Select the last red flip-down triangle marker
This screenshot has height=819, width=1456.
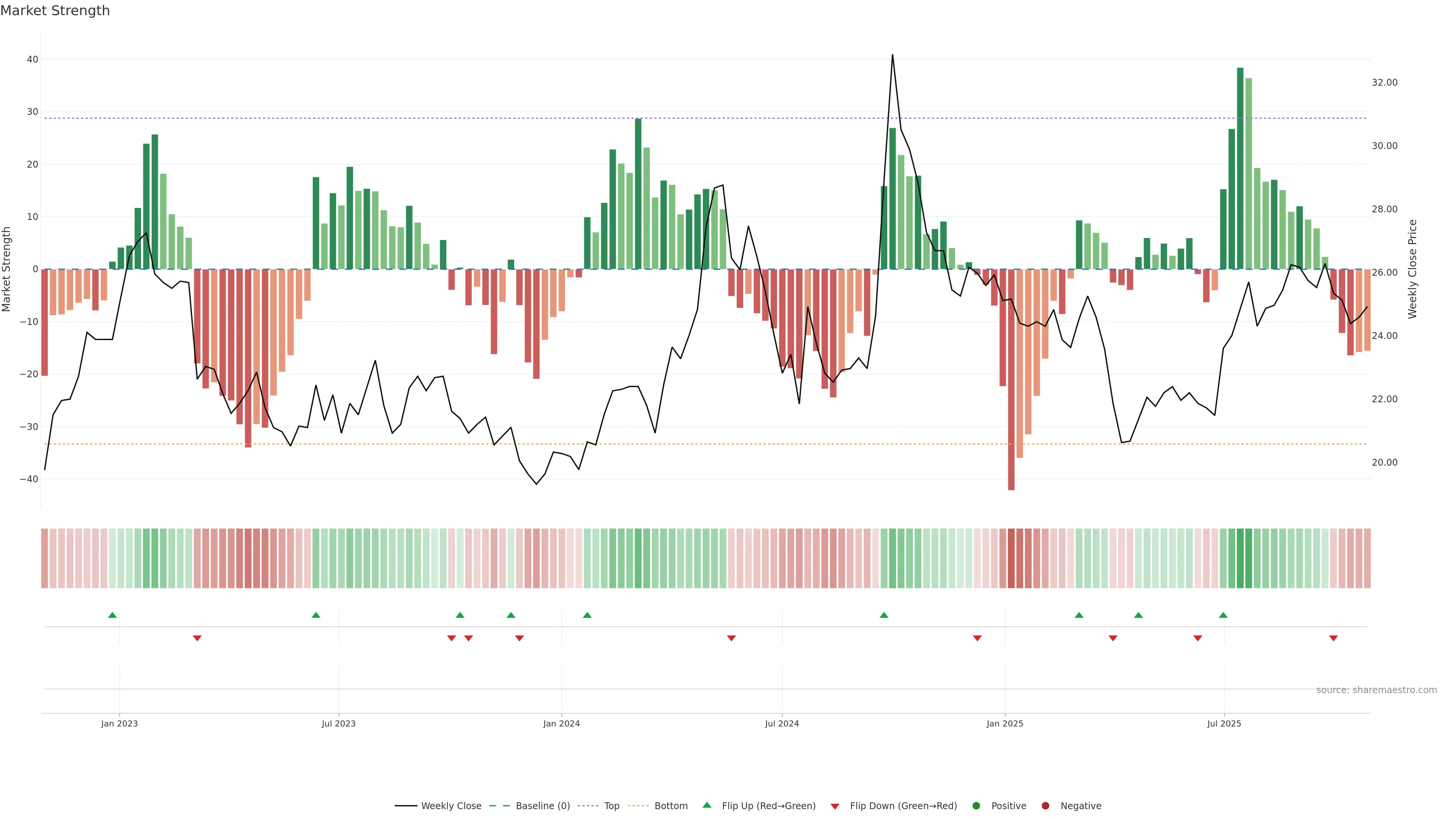click(x=1334, y=638)
